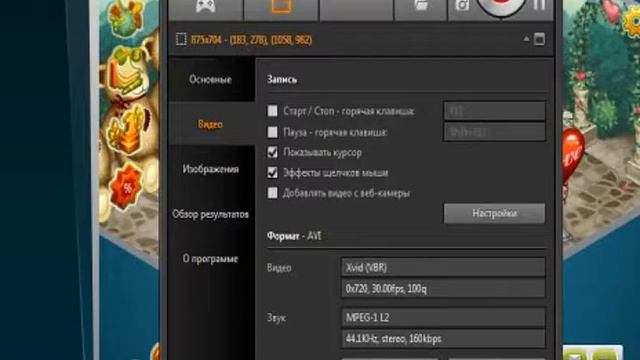Click the dashed rectangle selection icon

(x=181, y=40)
